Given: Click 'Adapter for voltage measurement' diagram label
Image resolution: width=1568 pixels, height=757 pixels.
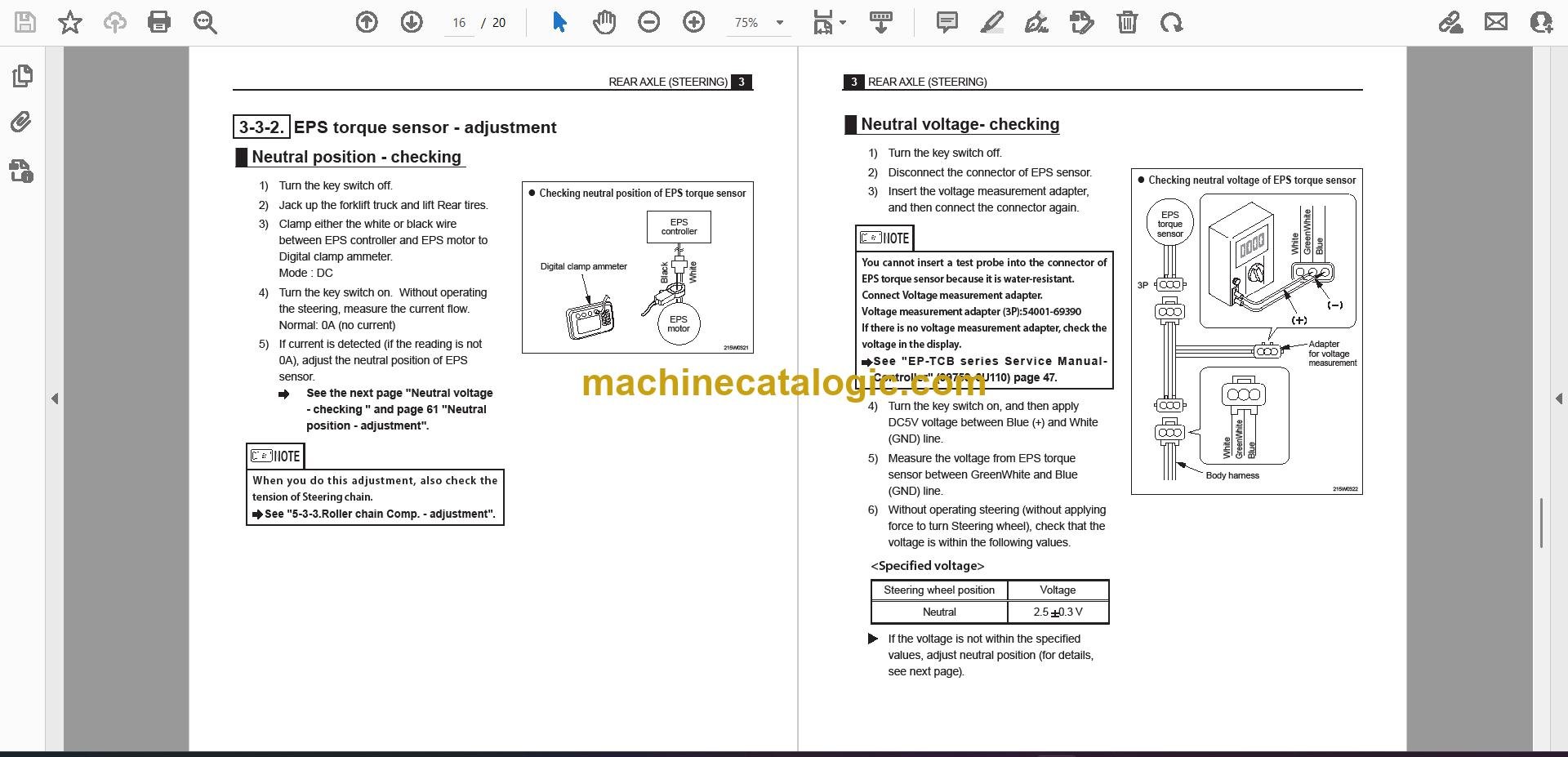Looking at the screenshot, I should click(x=1332, y=354).
